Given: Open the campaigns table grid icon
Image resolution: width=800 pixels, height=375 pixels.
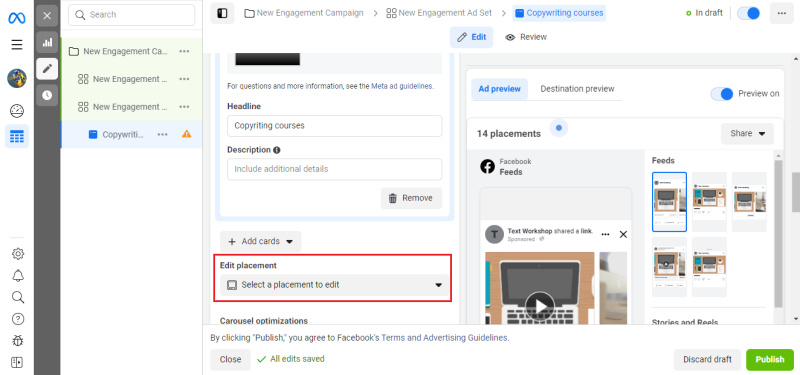Looking at the screenshot, I should [x=17, y=136].
